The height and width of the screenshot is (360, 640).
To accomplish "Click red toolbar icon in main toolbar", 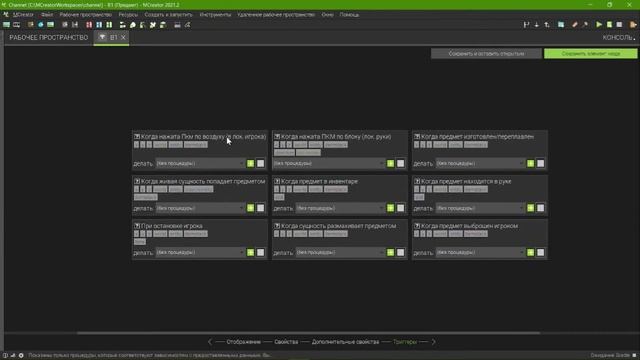I will pyautogui.click(x=89, y=25).
